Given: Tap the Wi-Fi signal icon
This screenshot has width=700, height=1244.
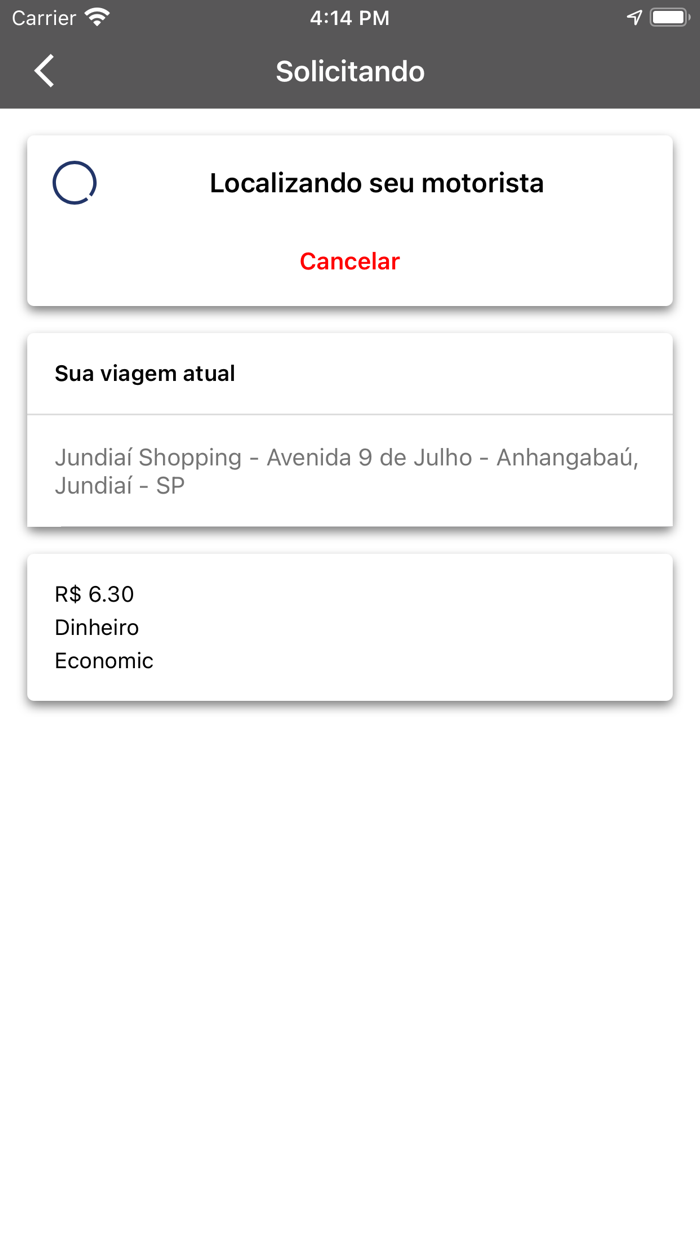Looking at the screenshot, I should click(x=95, y=16).
